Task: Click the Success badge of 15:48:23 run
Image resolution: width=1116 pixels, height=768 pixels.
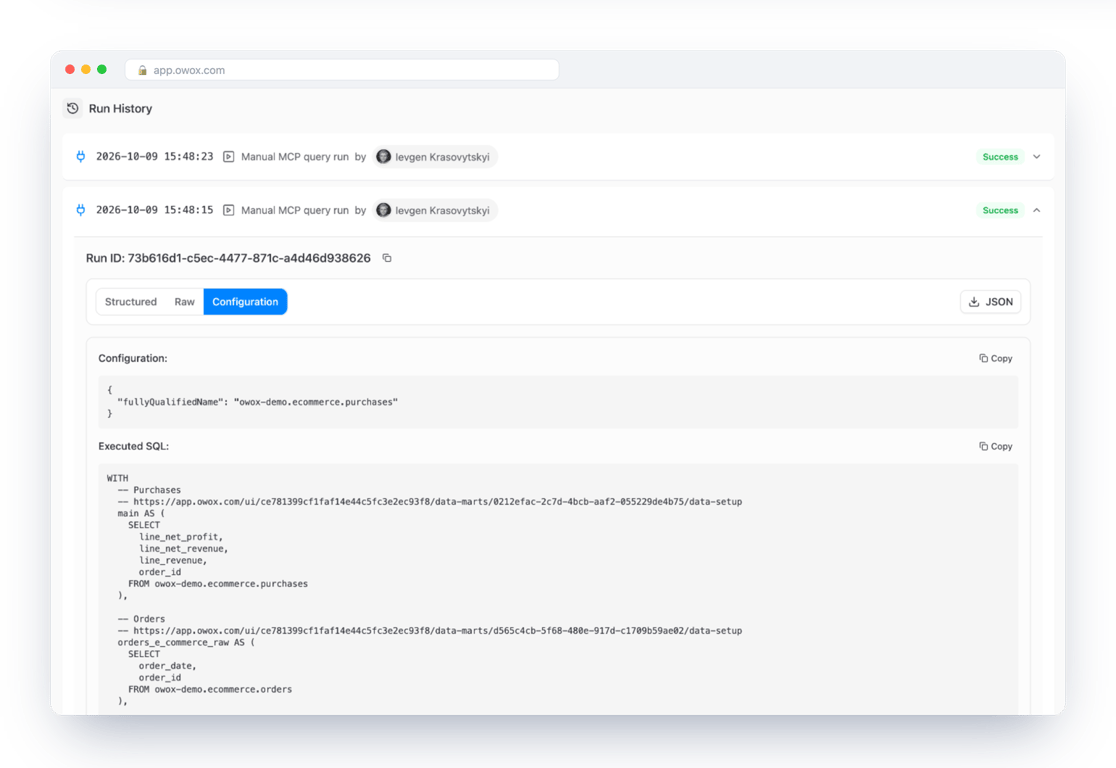Action: pos(1000,157)
